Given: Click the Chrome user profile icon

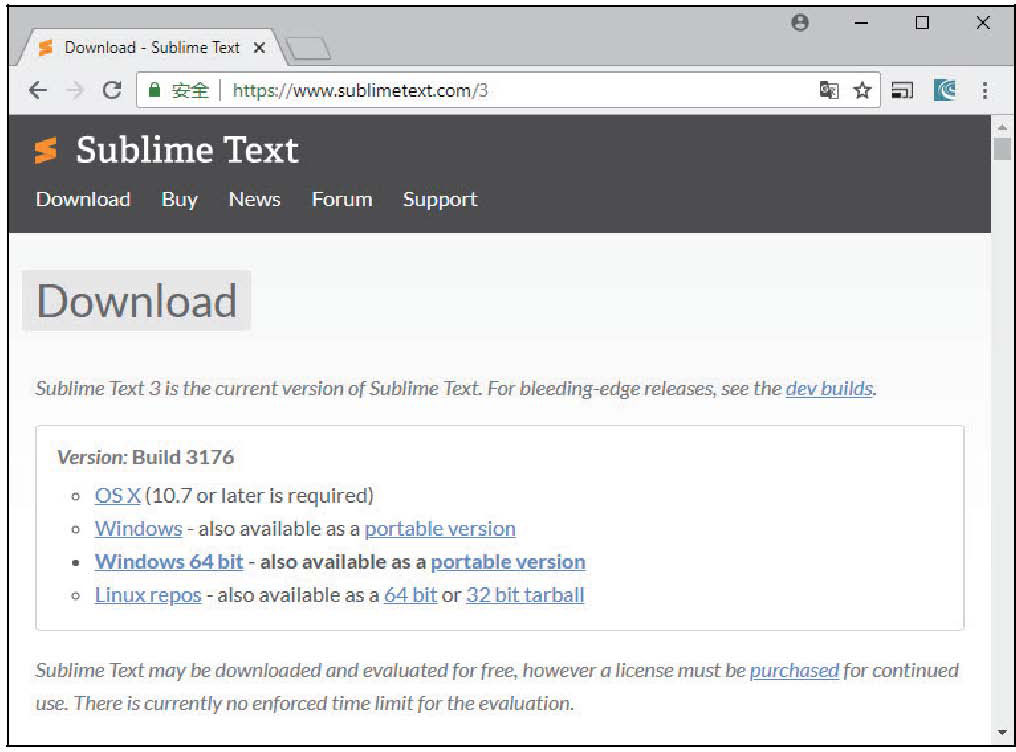Looking at the screenshot, I should tap(800, 23).
